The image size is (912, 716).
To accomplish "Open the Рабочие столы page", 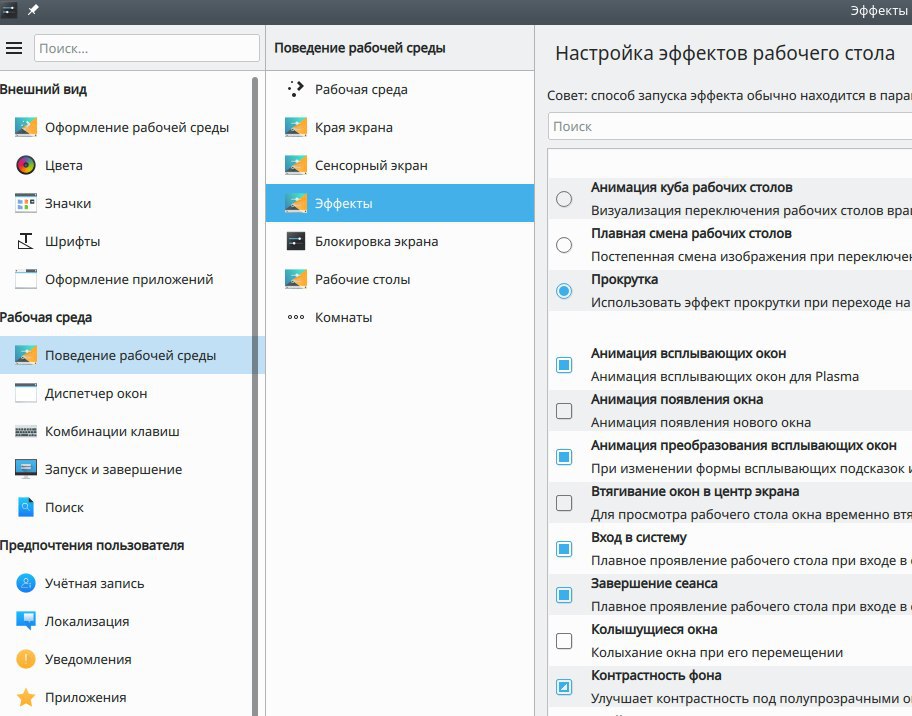I will [400, 279].
